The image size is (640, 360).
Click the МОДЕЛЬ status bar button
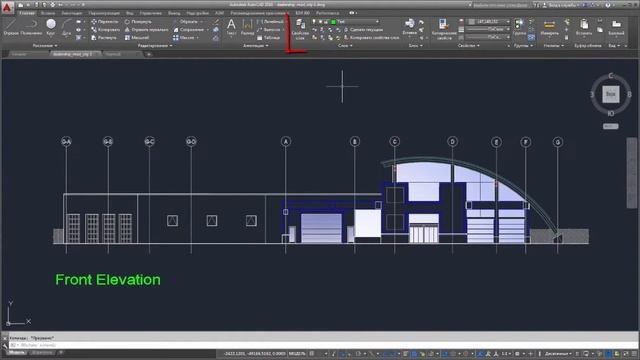coord(297,353)
